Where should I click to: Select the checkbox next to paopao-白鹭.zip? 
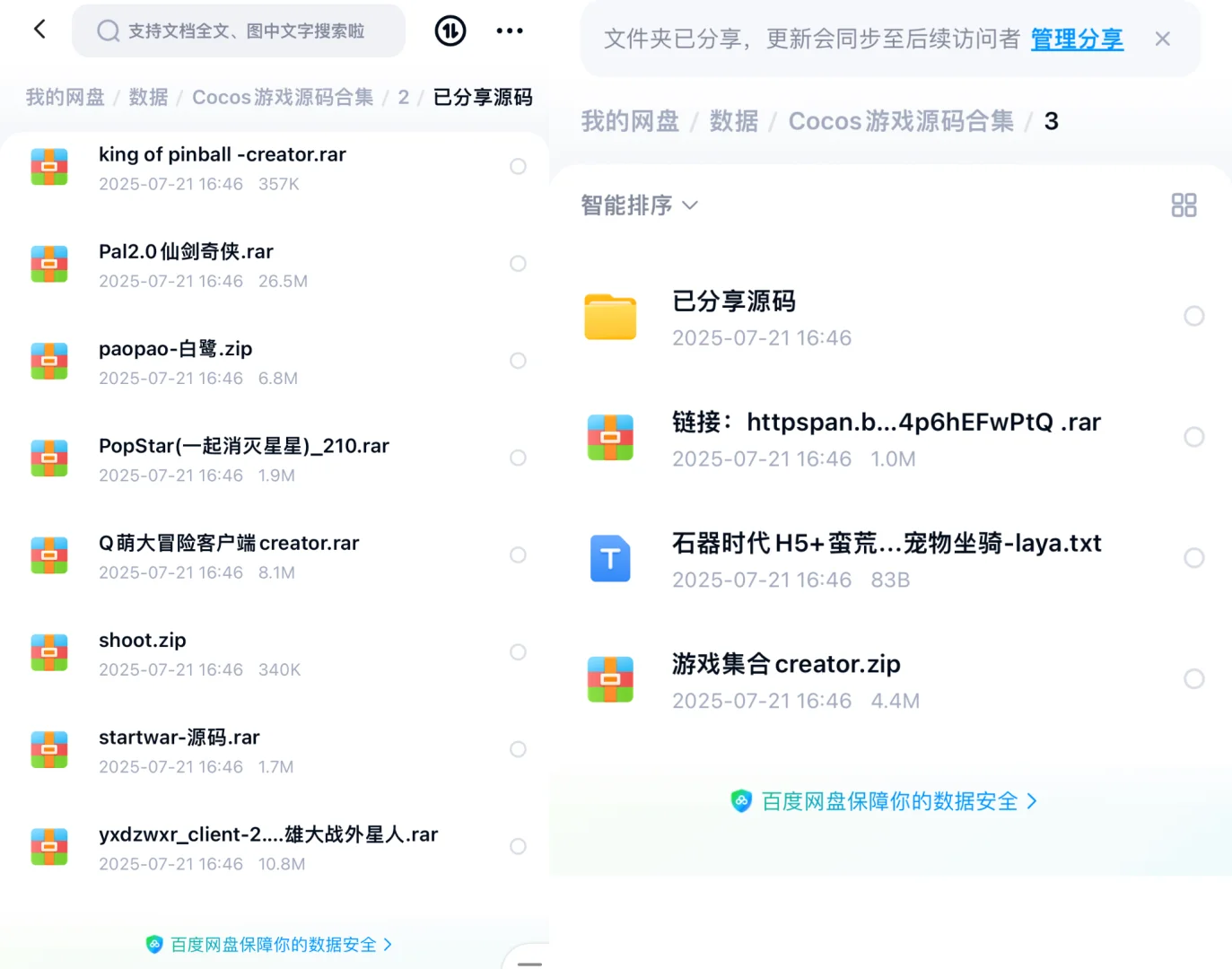point(518,360)
